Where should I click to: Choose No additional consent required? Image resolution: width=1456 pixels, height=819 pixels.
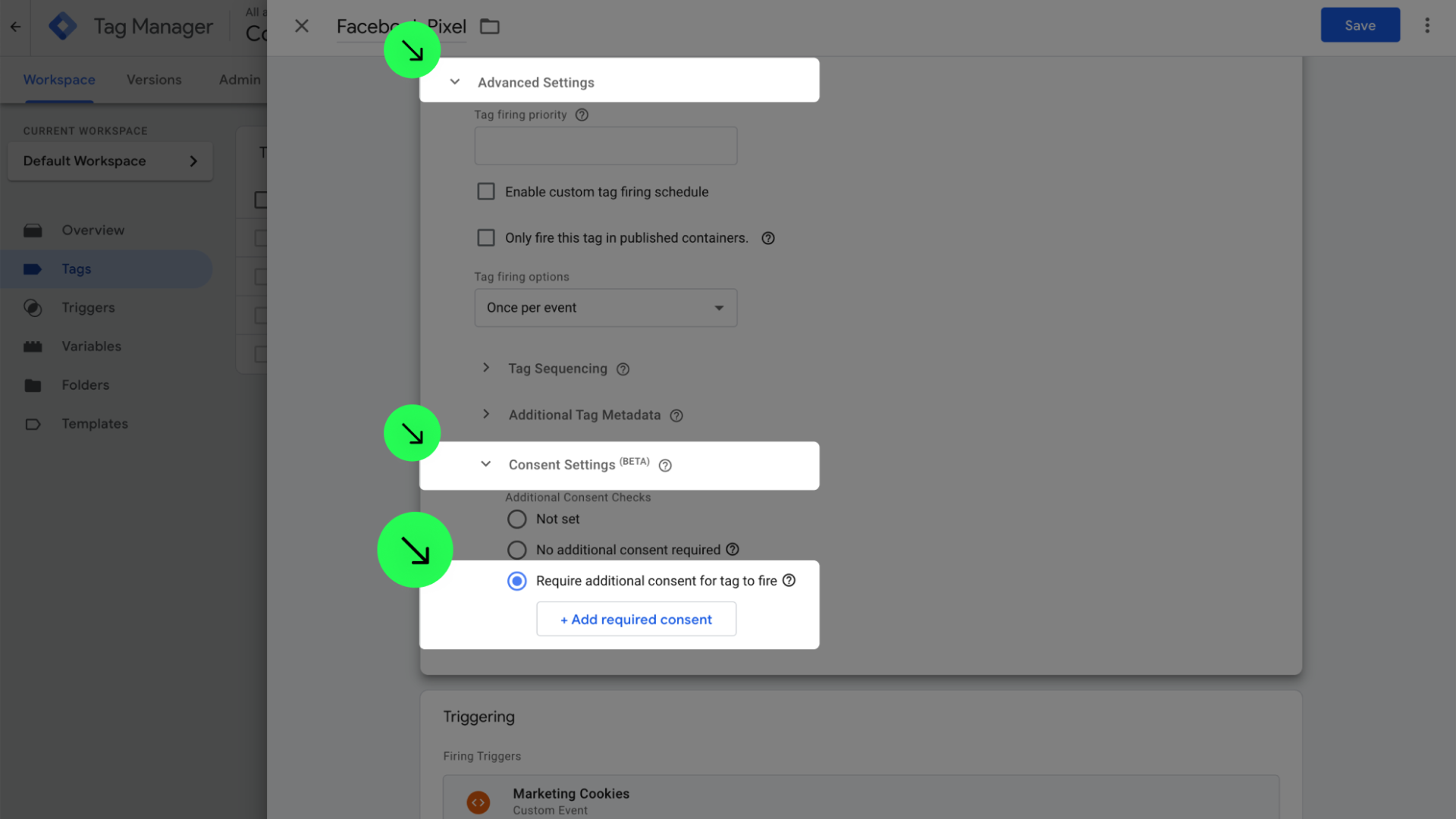517,550
